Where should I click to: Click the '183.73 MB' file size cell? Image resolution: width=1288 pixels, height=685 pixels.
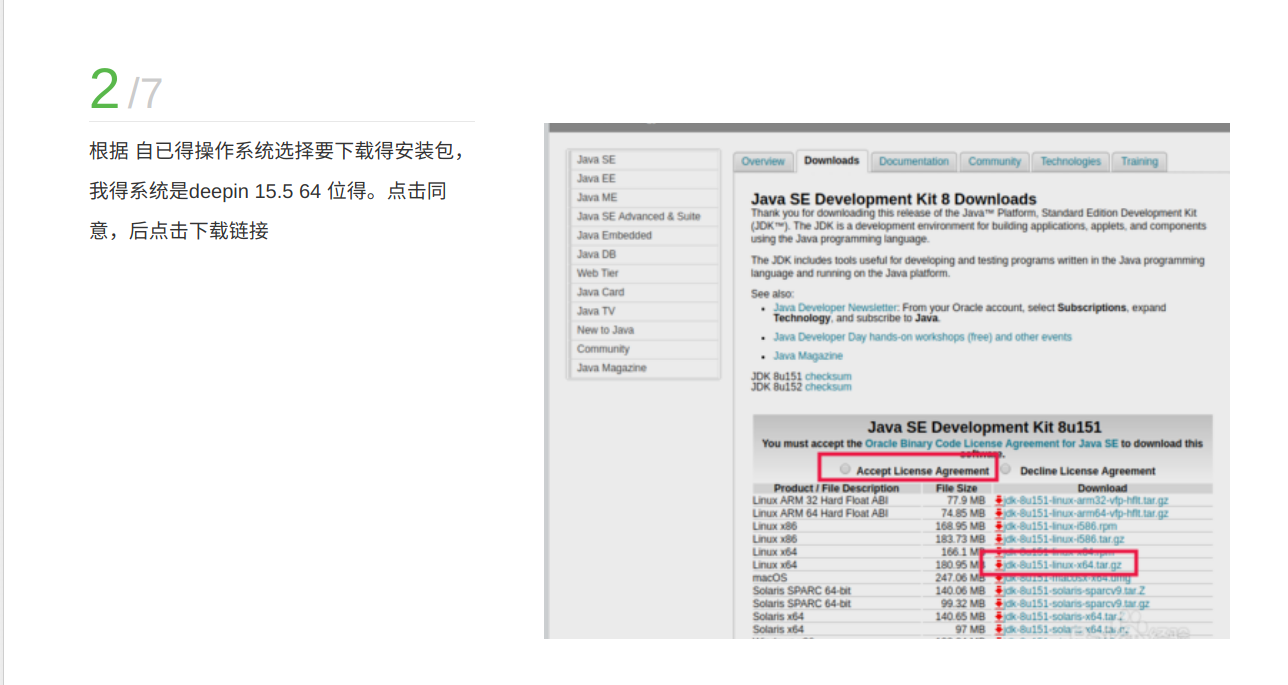[x=960, y=540]
